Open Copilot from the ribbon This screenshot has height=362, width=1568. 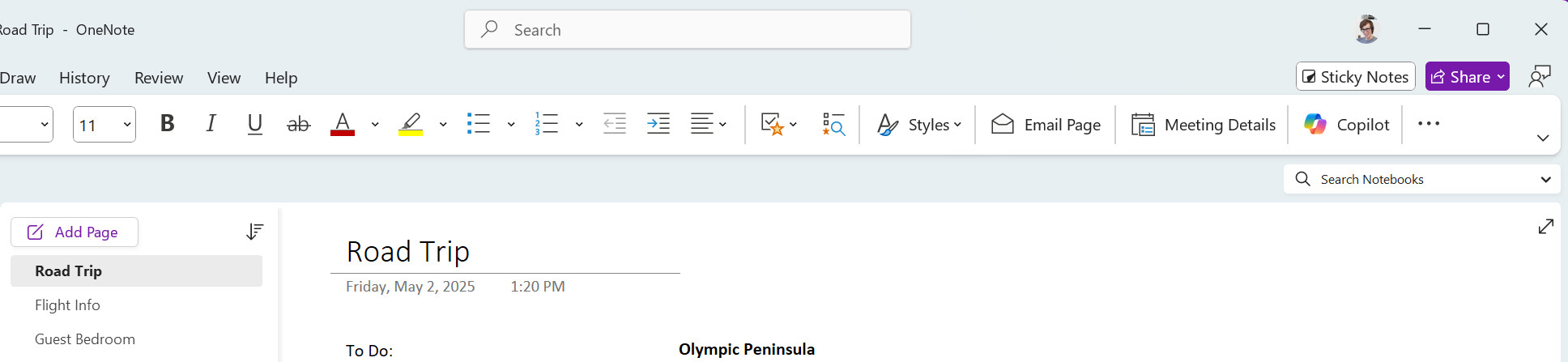pos(1346,124)
